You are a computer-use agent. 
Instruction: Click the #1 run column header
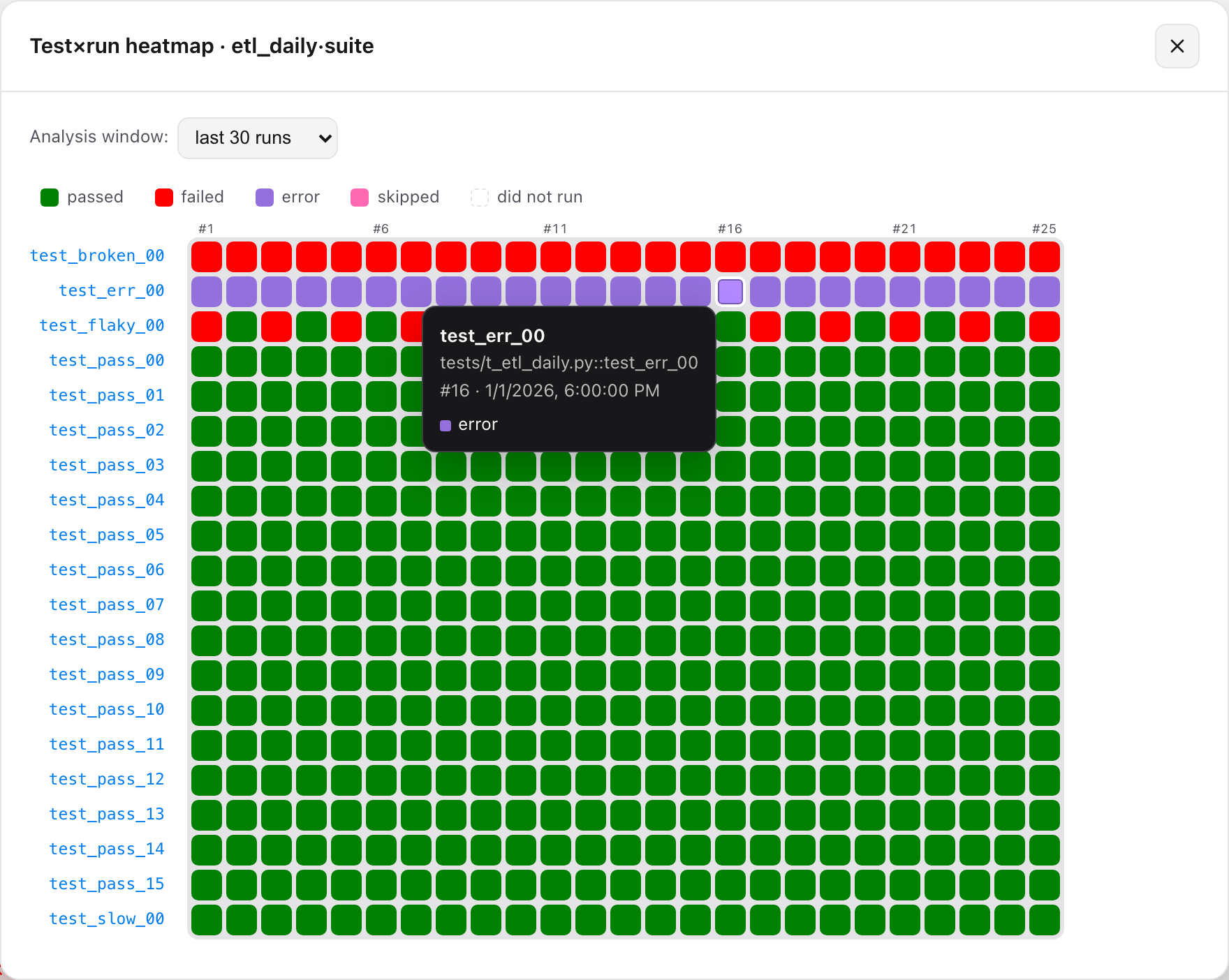click(207, 229)
